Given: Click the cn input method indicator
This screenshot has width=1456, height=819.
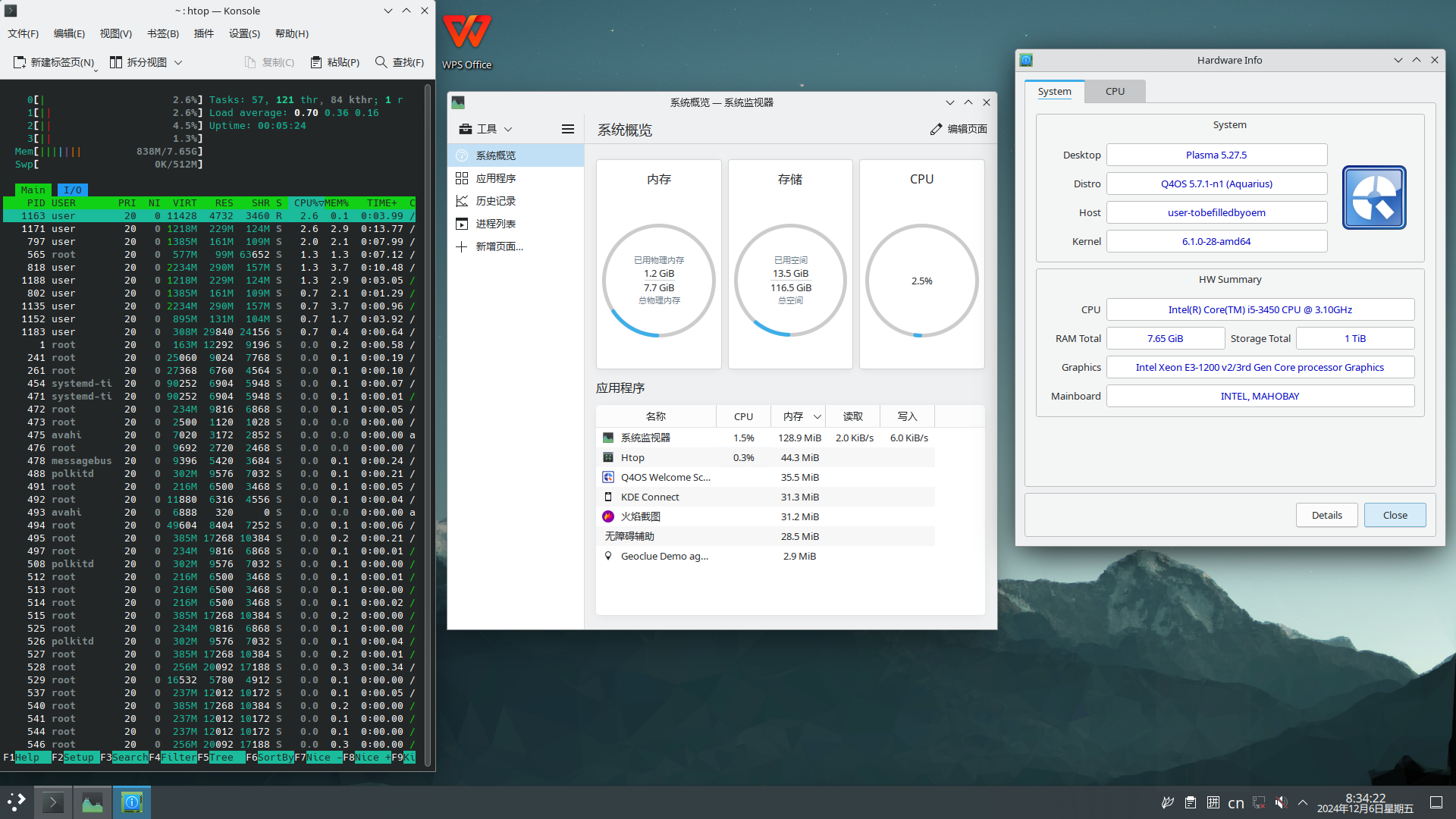Looking at the screenshot, I should [1236, 802].
